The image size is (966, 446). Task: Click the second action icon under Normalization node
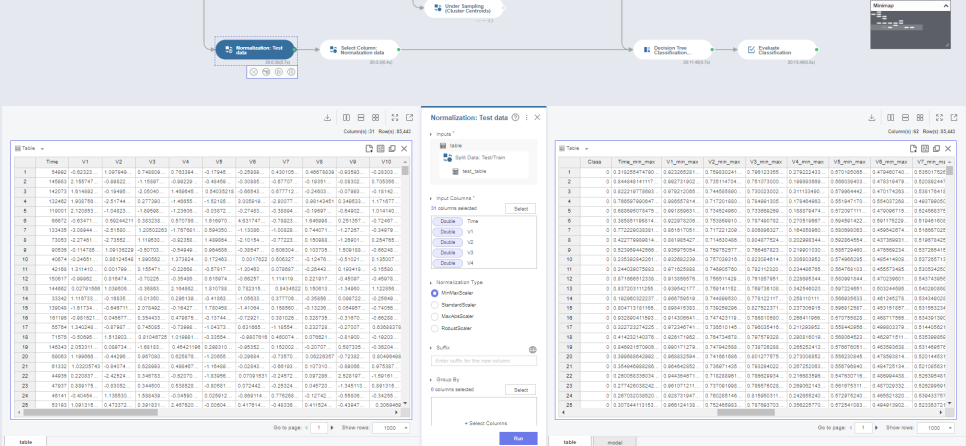[x=266, y=72]
